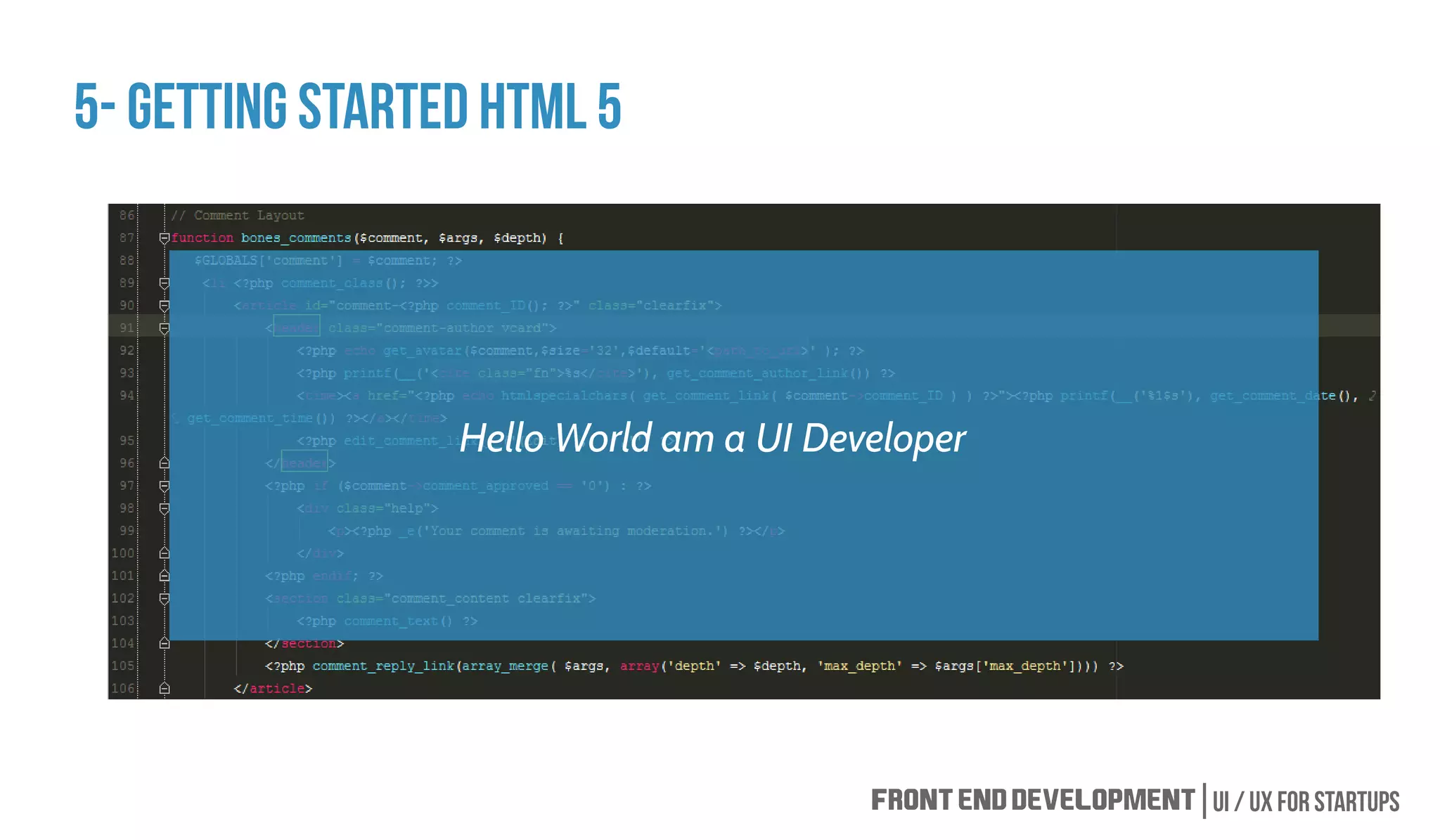Collapse the article tag fold marker on line 90
Viewport: 1440px width, 840px height.
(165, 306)
